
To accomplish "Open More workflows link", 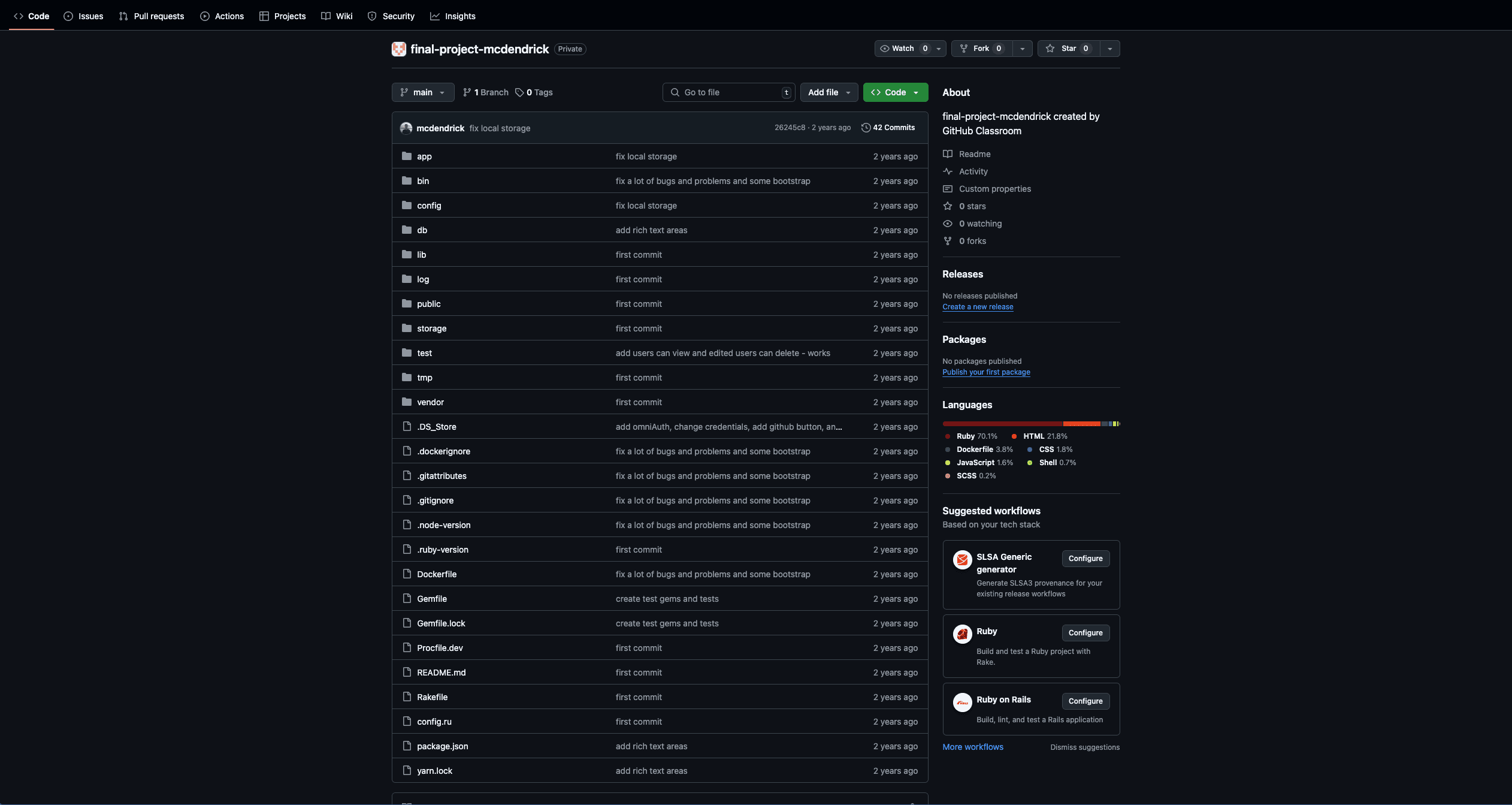I will [973, 747].
